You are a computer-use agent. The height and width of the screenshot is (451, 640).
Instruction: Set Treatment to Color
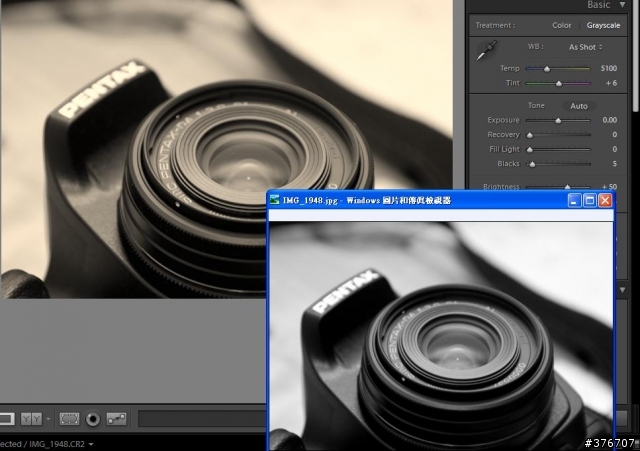click(562, 25)
